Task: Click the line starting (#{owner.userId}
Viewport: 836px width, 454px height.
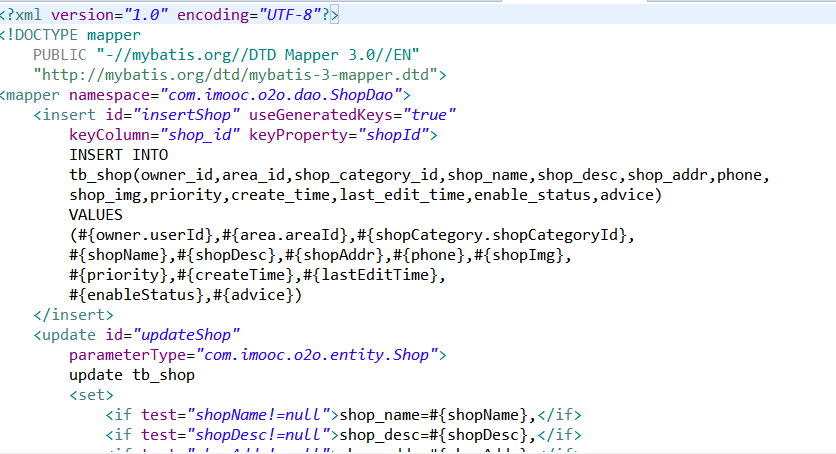Action: point(352,235)
